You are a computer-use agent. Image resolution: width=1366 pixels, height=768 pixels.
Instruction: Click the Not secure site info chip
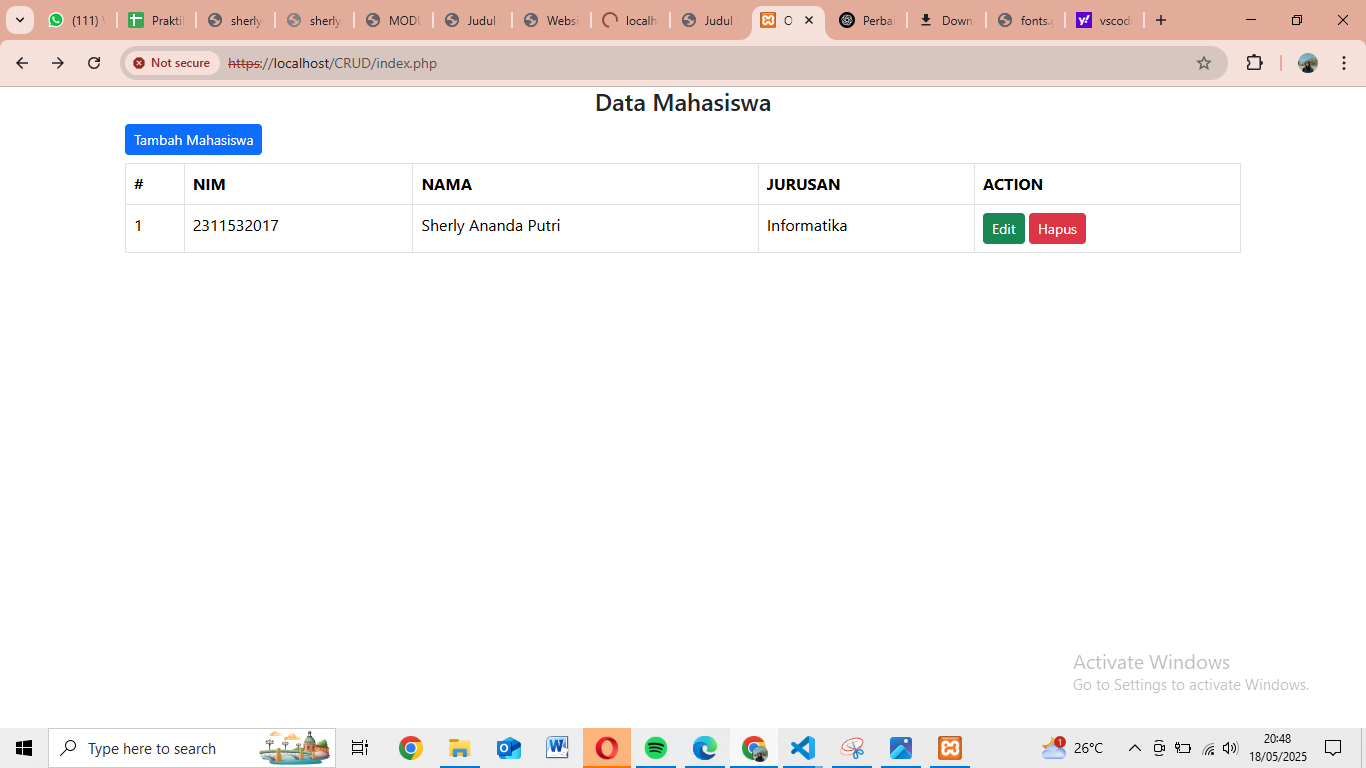[x=172, y=63]
